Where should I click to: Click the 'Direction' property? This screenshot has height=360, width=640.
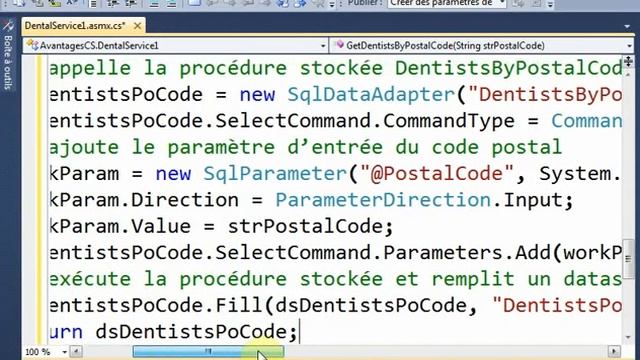(x=184, y=200)
